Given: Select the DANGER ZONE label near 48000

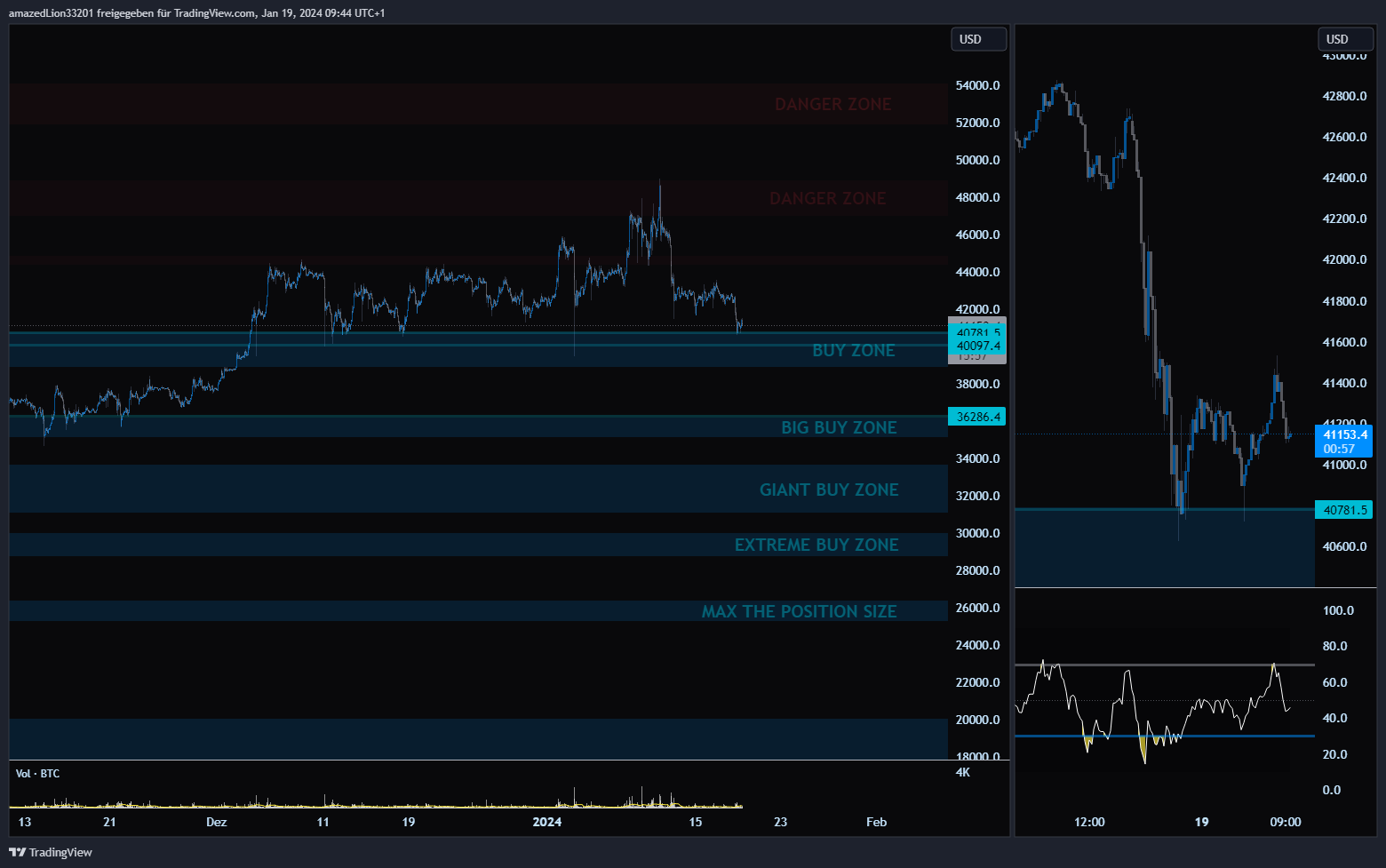Looking at the screenshot, I should coord(827,198).
